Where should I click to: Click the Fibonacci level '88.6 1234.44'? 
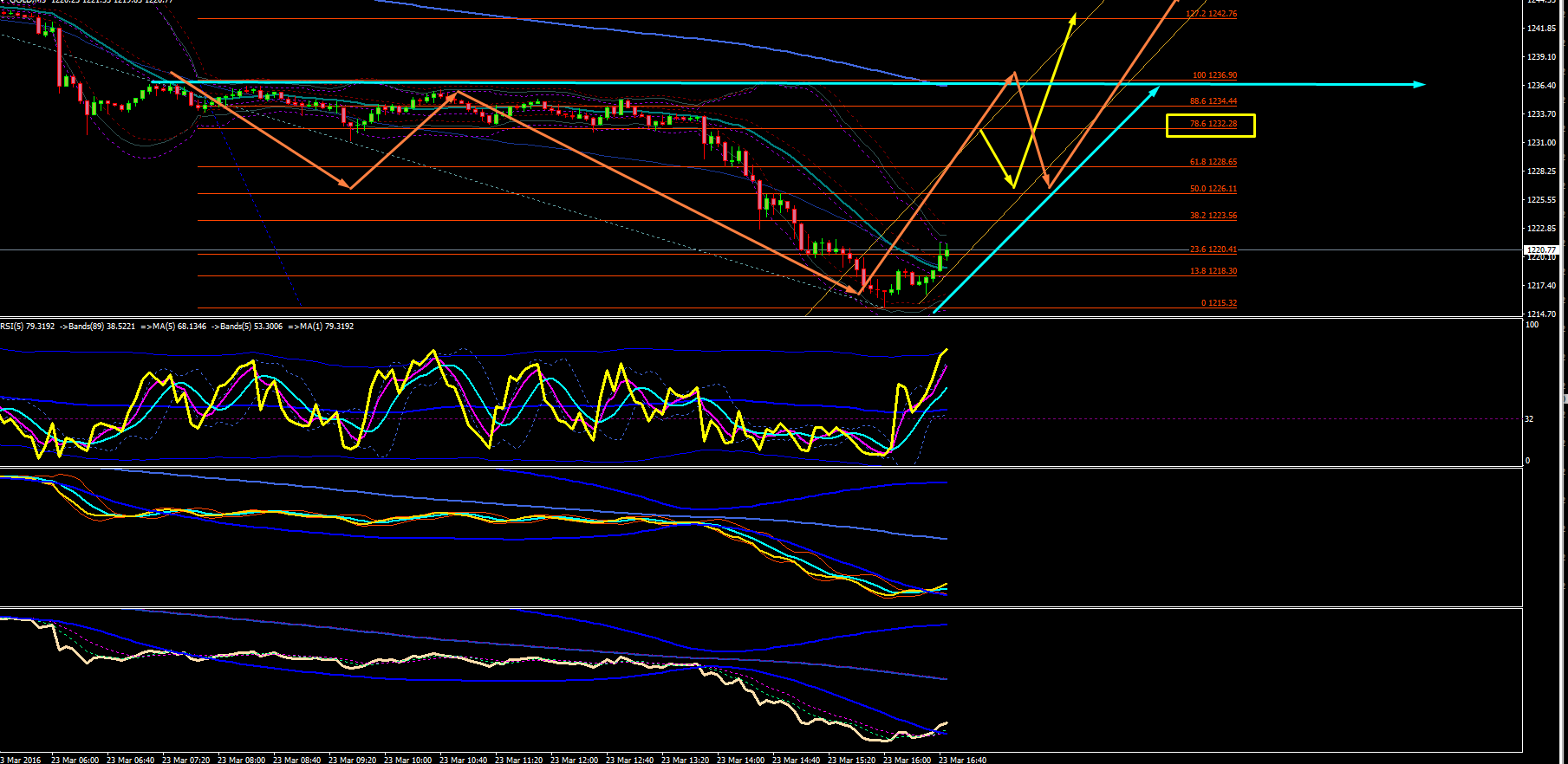1213,101
